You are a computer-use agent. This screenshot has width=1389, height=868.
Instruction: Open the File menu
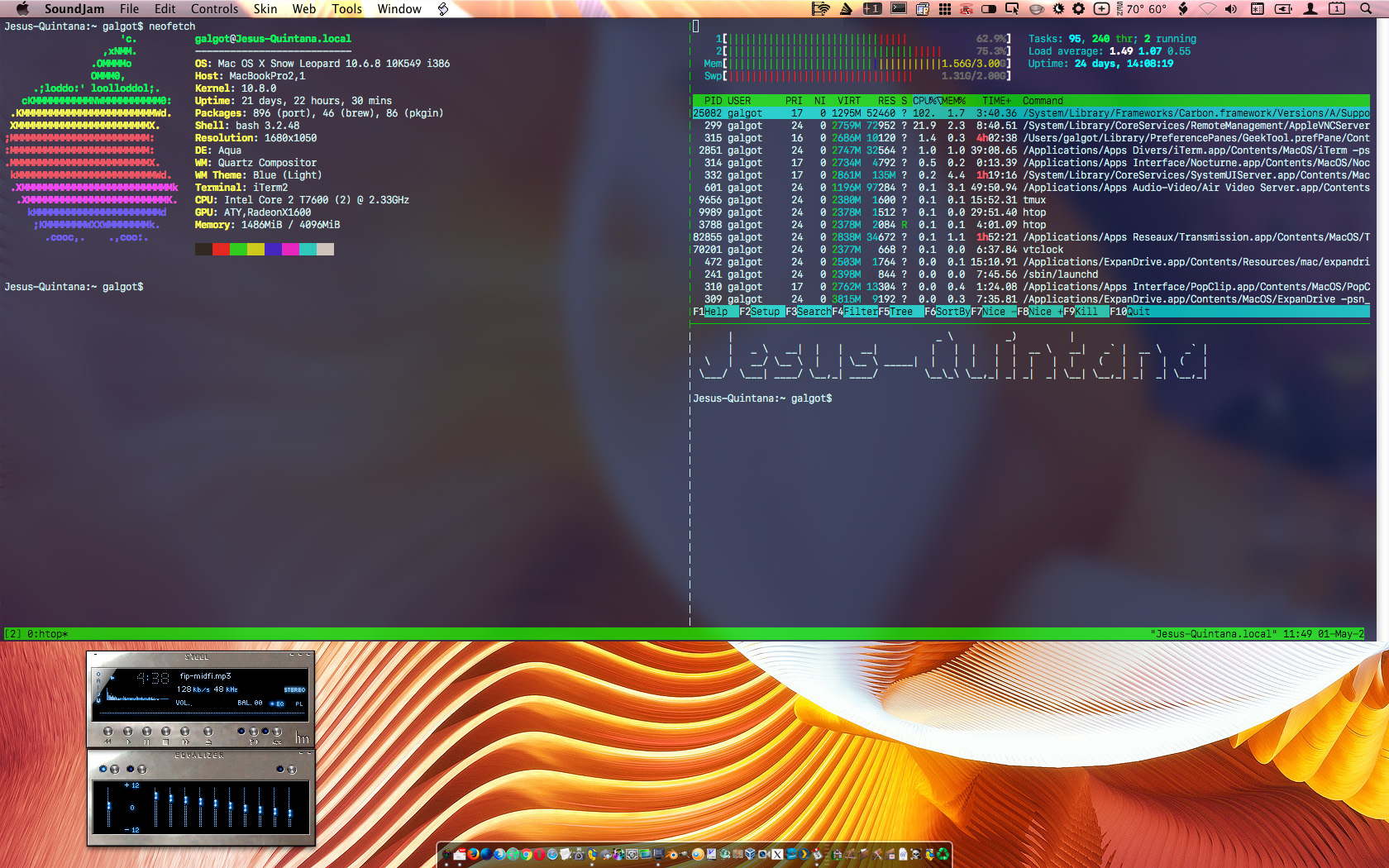tap(129, 9)
